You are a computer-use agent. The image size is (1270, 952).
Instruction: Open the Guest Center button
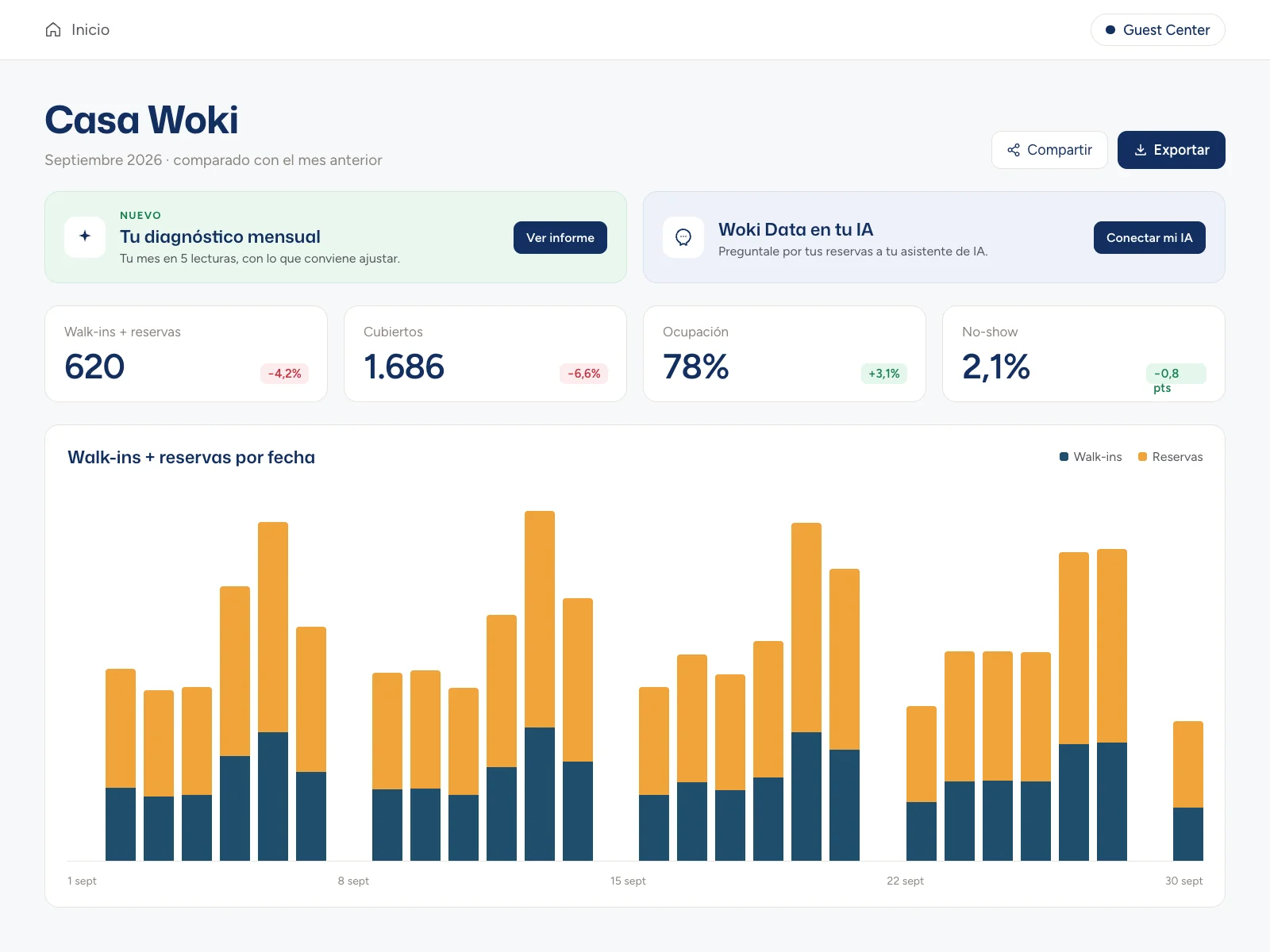coord(1158,30)
